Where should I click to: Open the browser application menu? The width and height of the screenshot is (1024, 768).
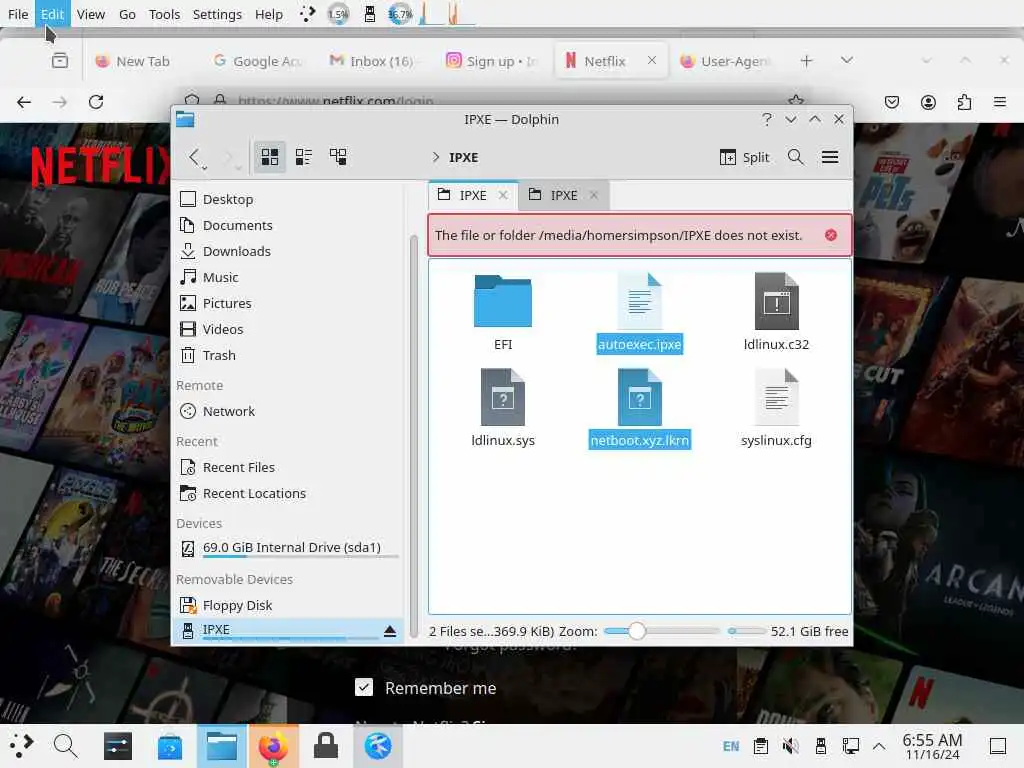tap(1000, 102)
